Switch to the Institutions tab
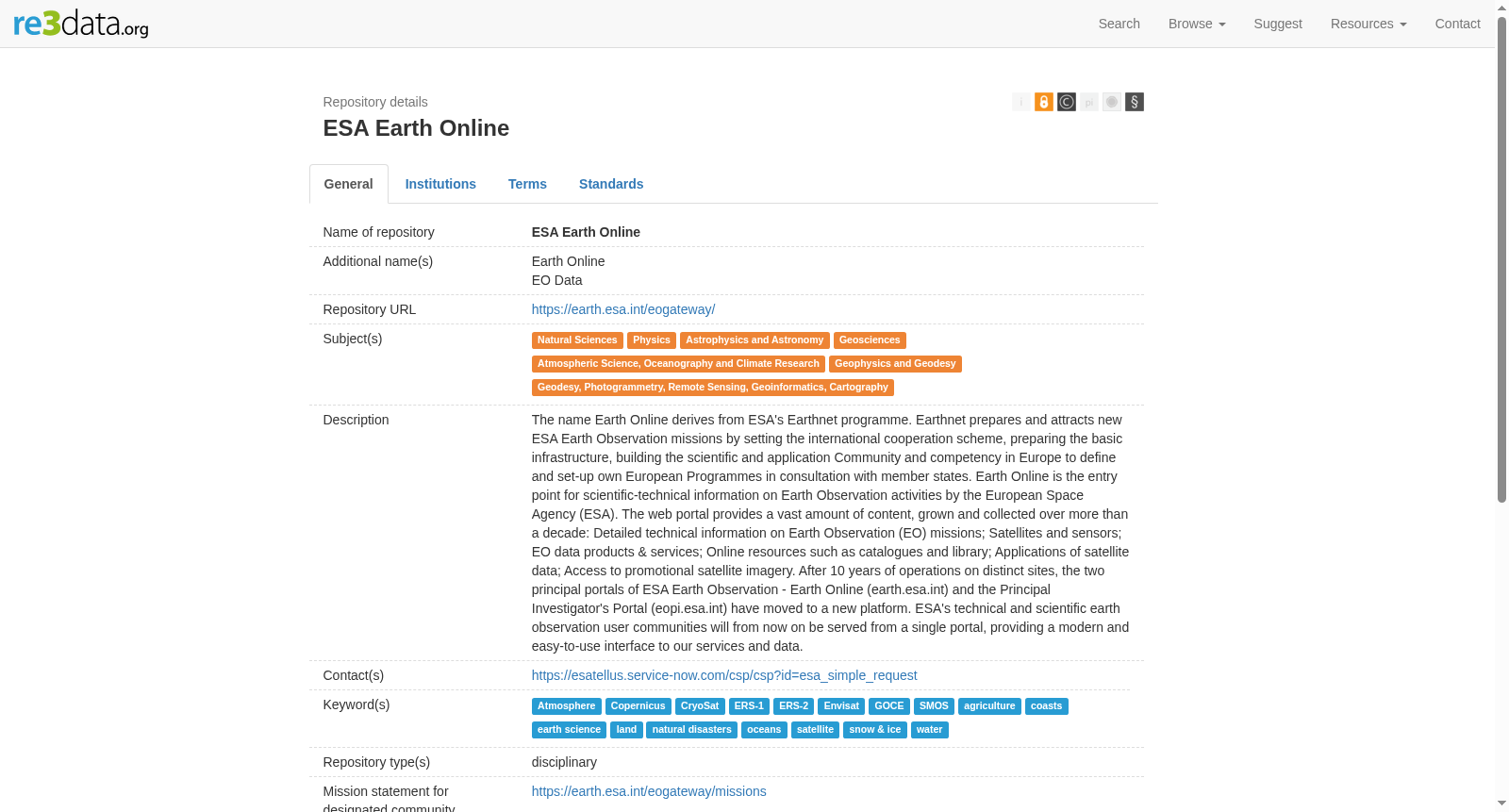The height and width of the screenshot is (812, 1509). [x=440, y=184]
